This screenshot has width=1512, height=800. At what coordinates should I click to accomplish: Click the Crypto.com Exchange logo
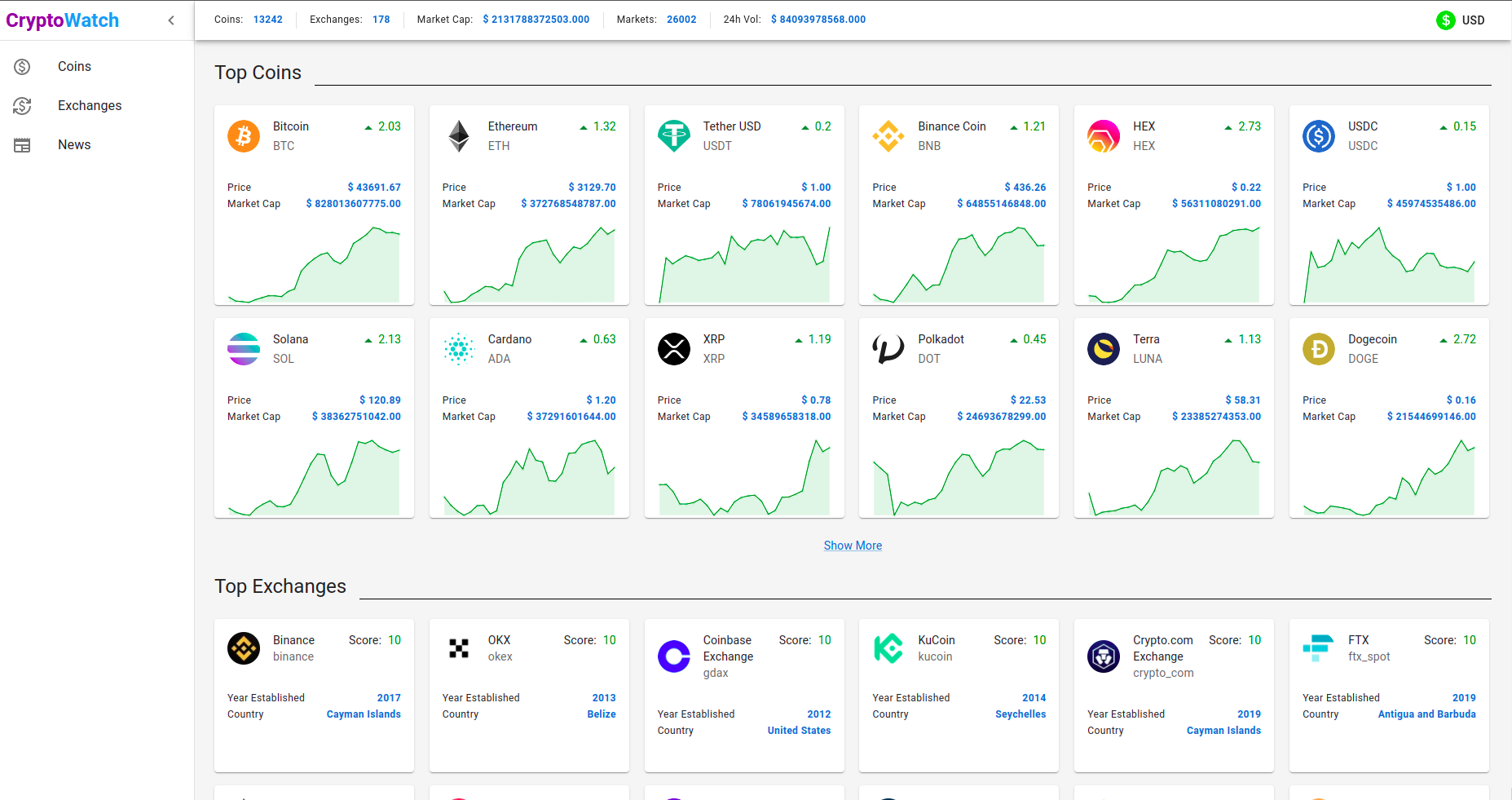click(1104, 656)
